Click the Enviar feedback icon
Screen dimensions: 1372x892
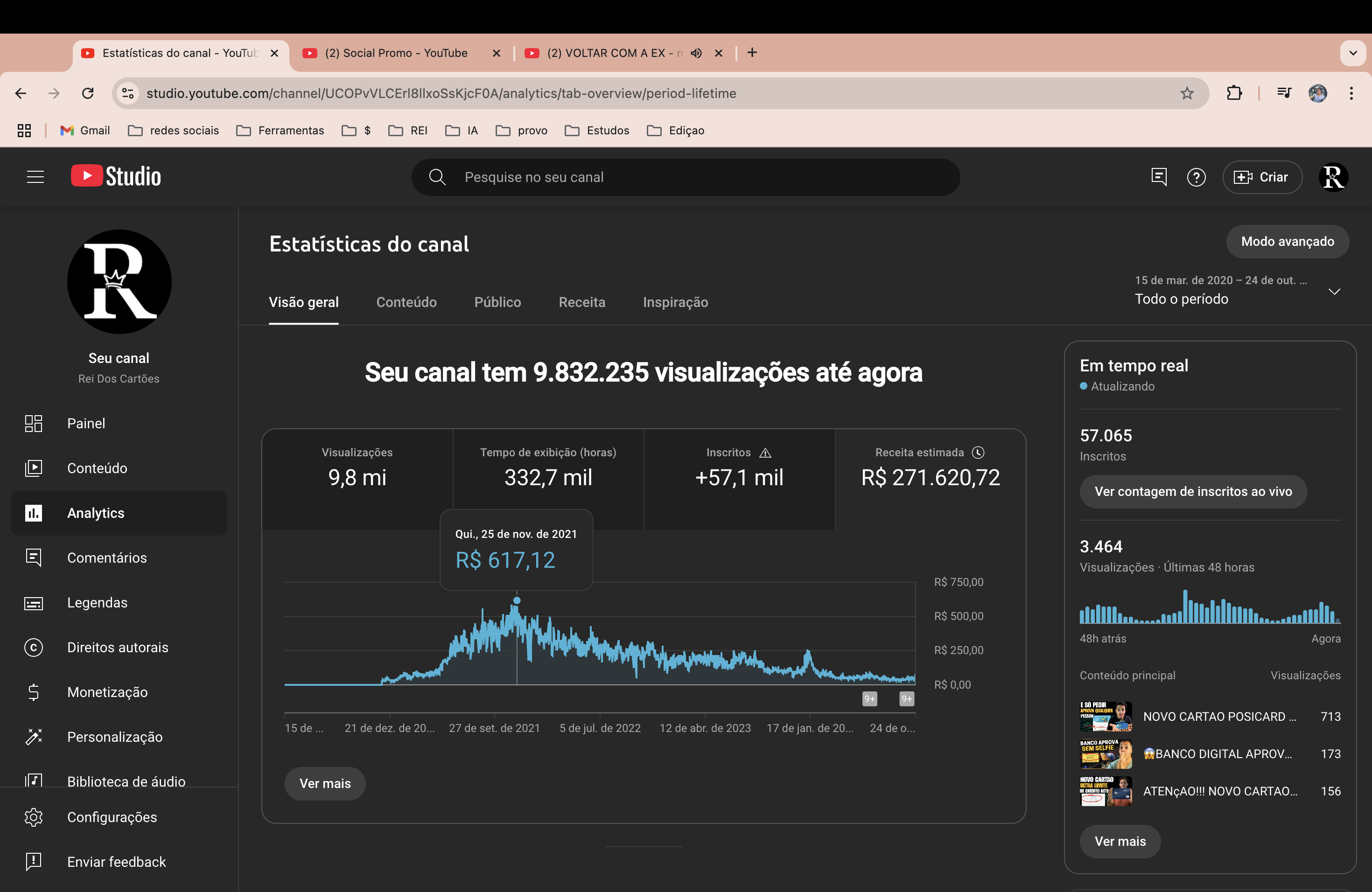pyautogui.click(x=34, y=862)
